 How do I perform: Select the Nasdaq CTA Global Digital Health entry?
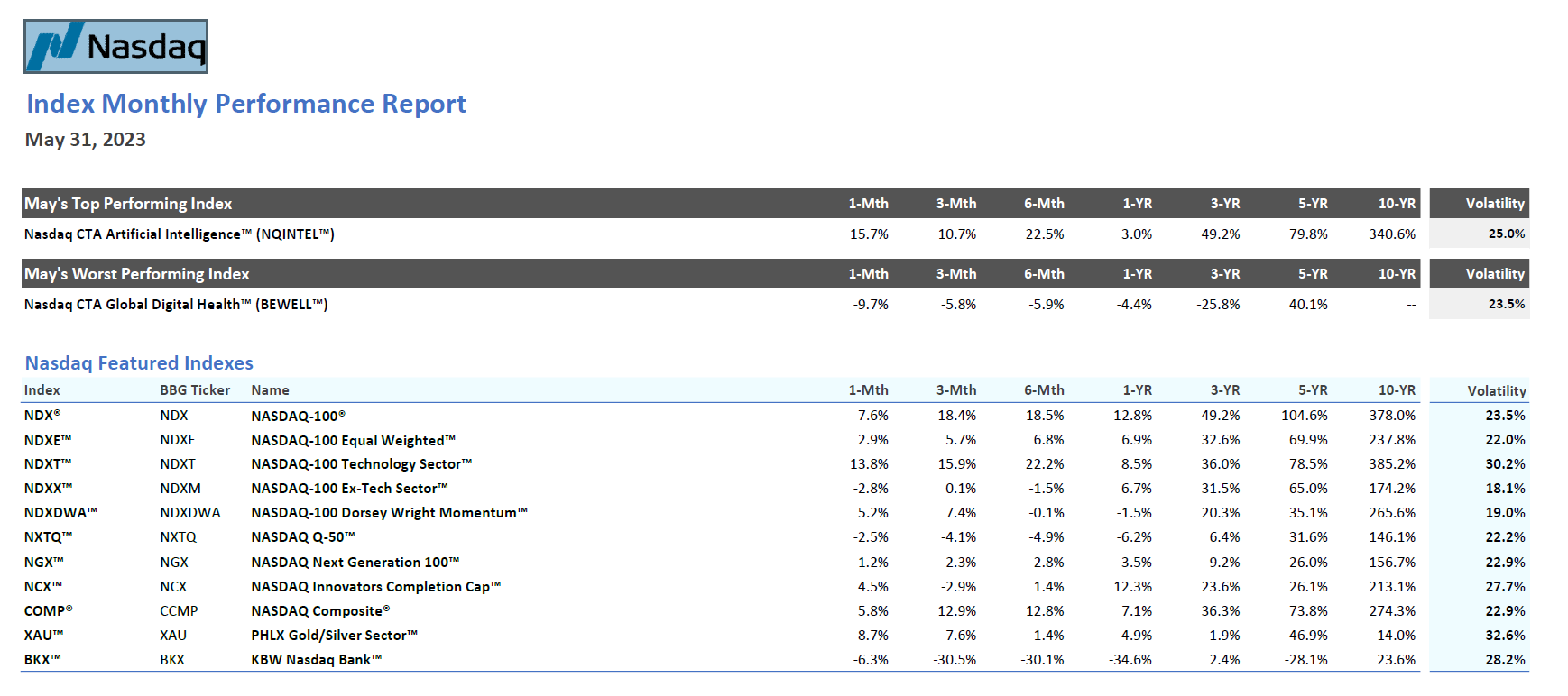(176, 305)
